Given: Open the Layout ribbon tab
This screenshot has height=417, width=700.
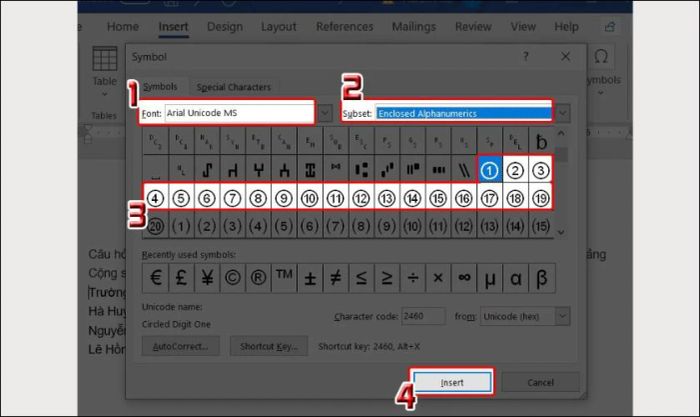Looking at the screenshot, I should click(x=279, y=27).
